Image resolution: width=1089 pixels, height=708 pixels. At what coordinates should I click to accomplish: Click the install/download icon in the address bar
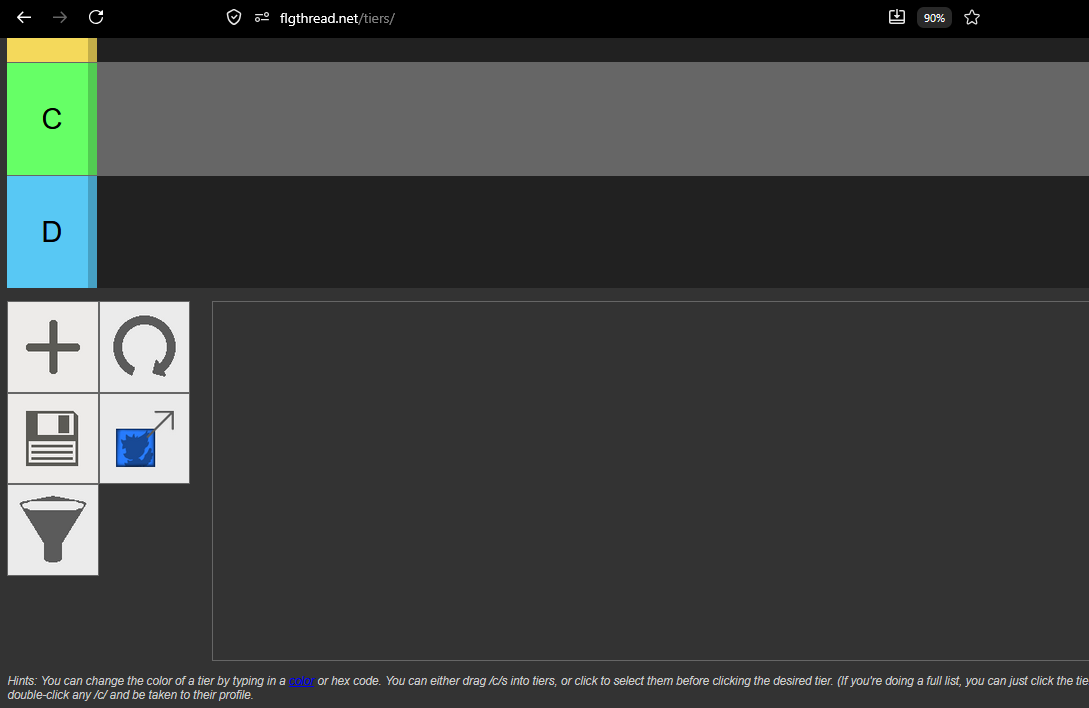coord(897,17)
